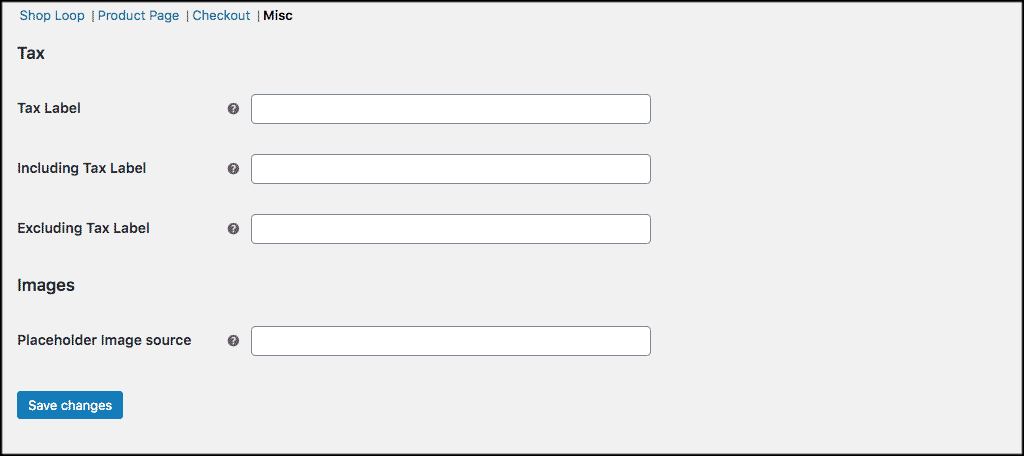This screenshot has width=1024, height=456.
Task: Click the Placeholder Image source help icon
Action: click(233, 341)
